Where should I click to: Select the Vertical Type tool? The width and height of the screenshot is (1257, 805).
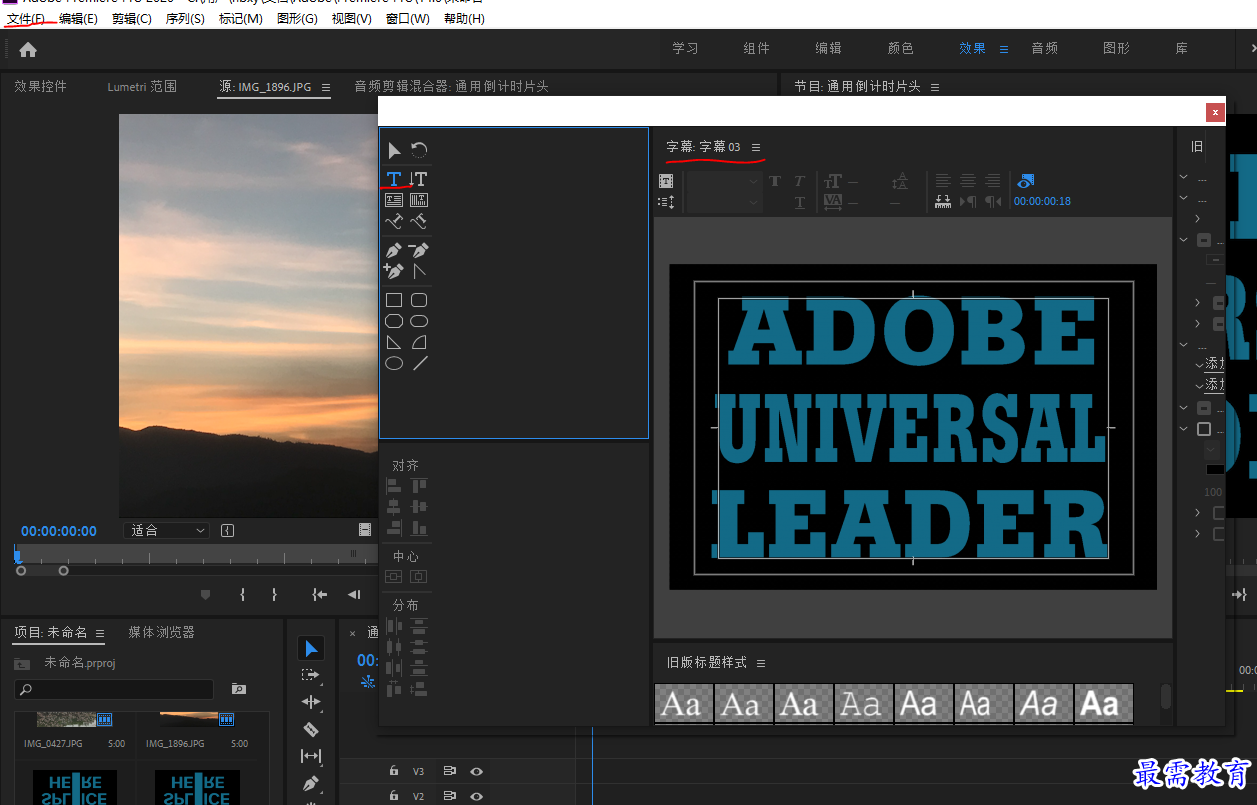pyautogui.click(x=419, y=179)
